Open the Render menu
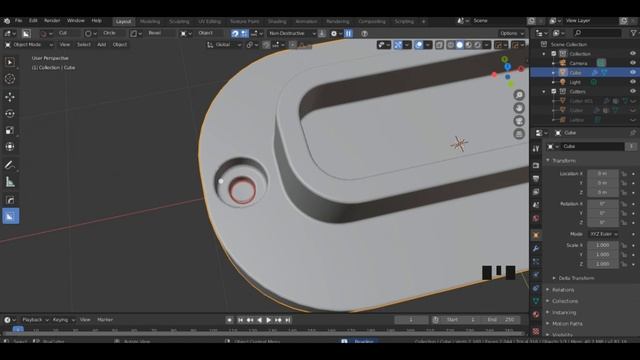 click(x=52, y=21)
